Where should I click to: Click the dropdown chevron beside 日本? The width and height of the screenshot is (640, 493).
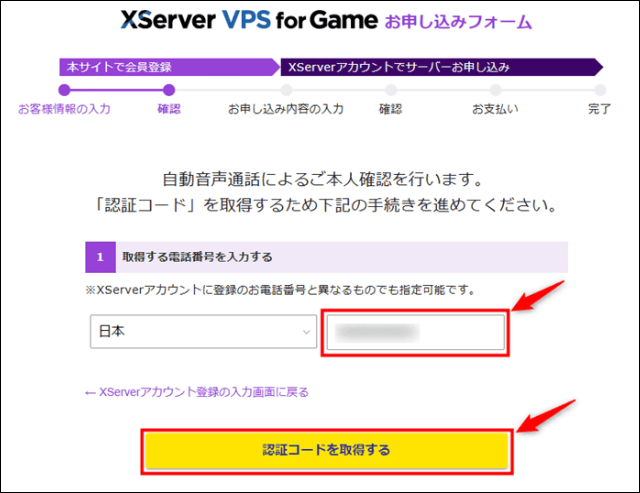click(306, 332)
